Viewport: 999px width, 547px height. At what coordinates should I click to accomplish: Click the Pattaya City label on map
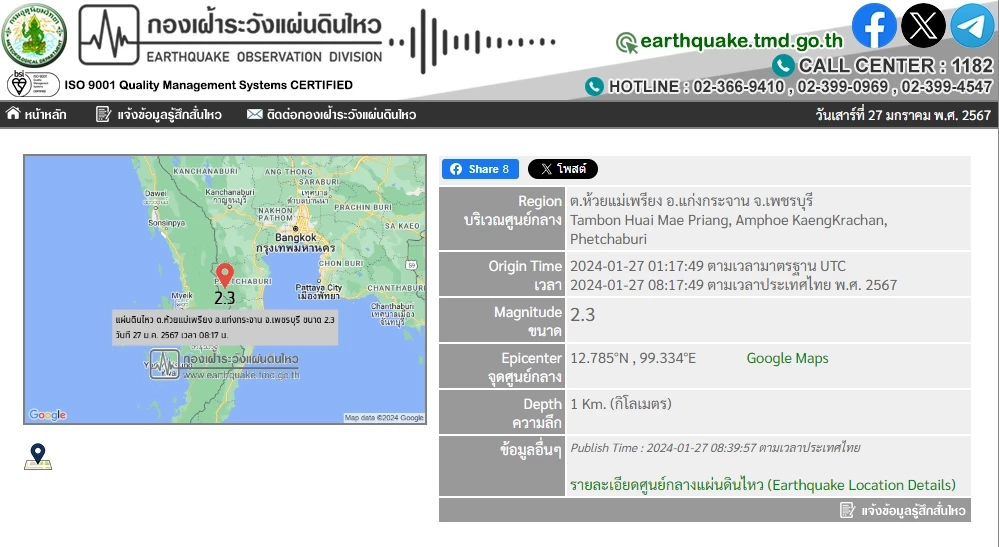(x=319, y=288)
